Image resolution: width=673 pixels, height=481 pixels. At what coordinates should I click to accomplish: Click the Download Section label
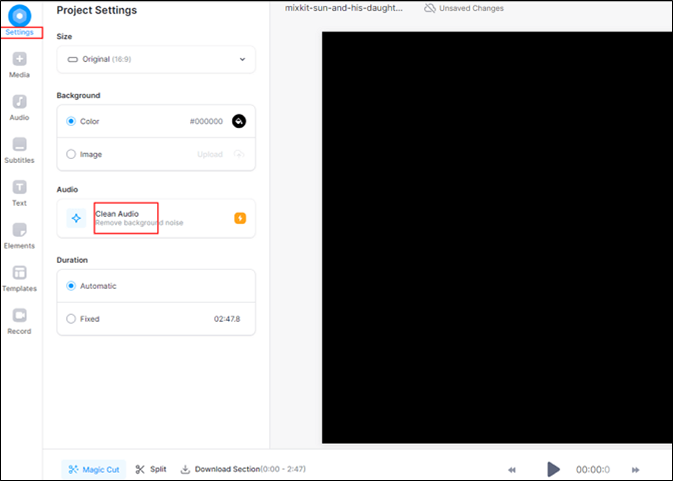click(x=227, y=469)
